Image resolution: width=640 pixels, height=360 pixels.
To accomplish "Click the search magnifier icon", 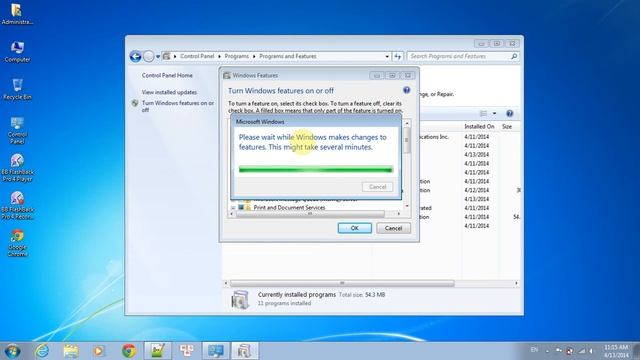I will click(514, 56).
